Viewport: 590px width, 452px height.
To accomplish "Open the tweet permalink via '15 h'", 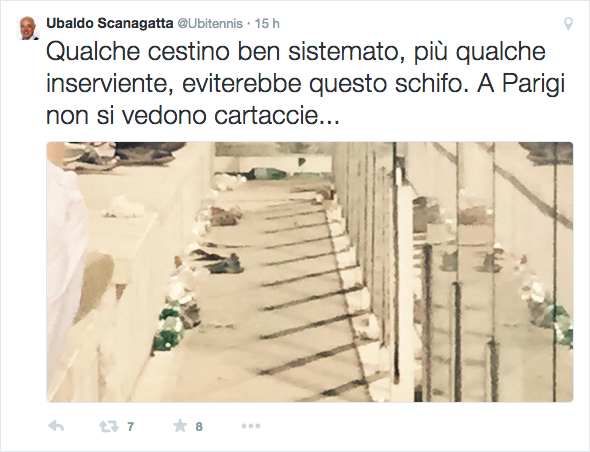I will point(267,24).
